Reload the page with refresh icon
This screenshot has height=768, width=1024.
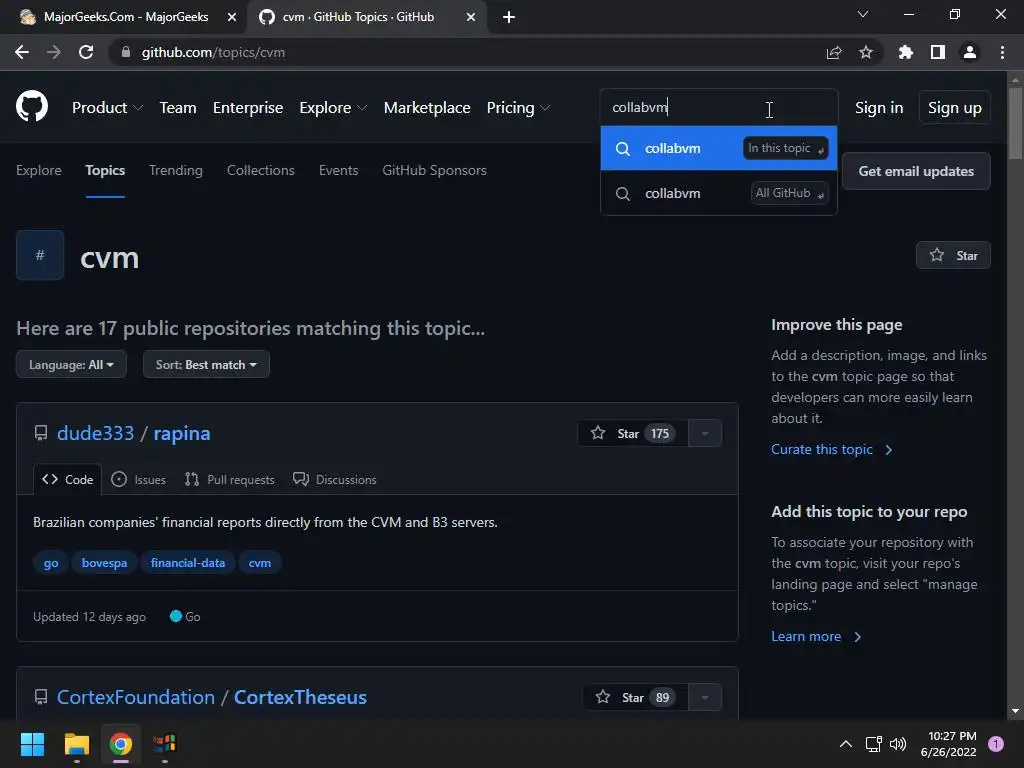point(86,52)
